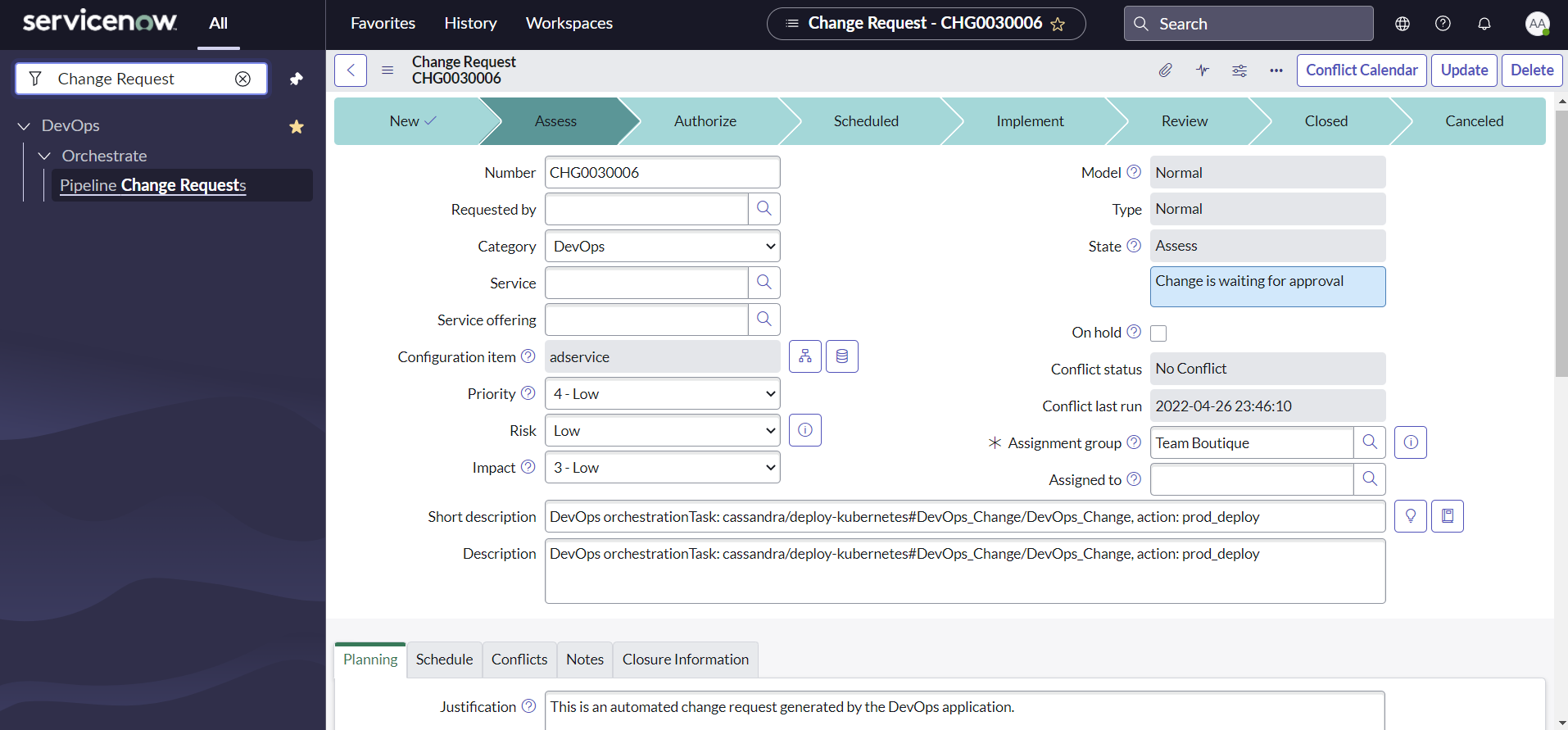Switch to Conflicts tab
The height and width of the screenshot is (730, 1568).
coord(519,660)
